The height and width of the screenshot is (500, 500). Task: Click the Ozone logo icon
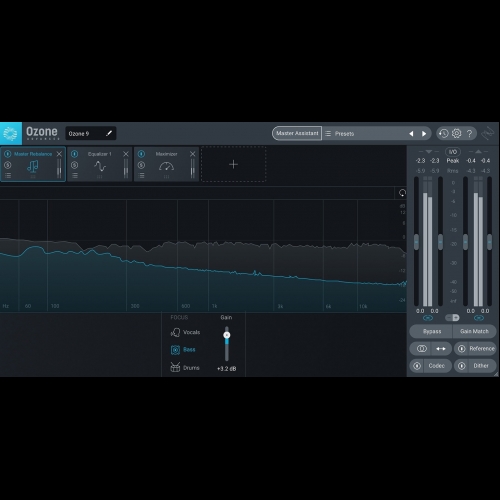point(11,133)
